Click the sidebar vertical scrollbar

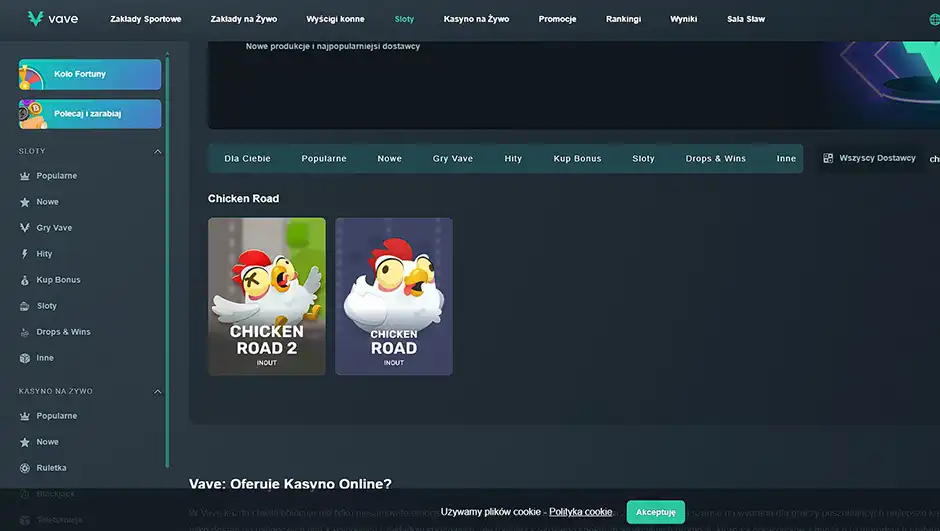click(x=167, y=261)
